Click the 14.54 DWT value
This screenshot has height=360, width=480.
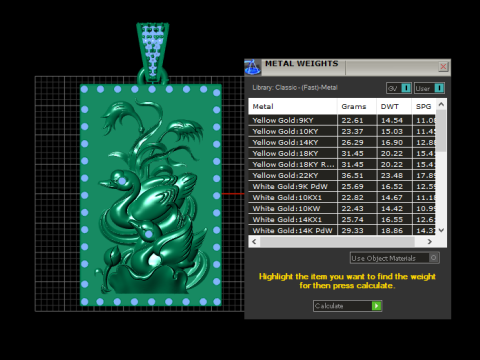click(x=392, y=120)
